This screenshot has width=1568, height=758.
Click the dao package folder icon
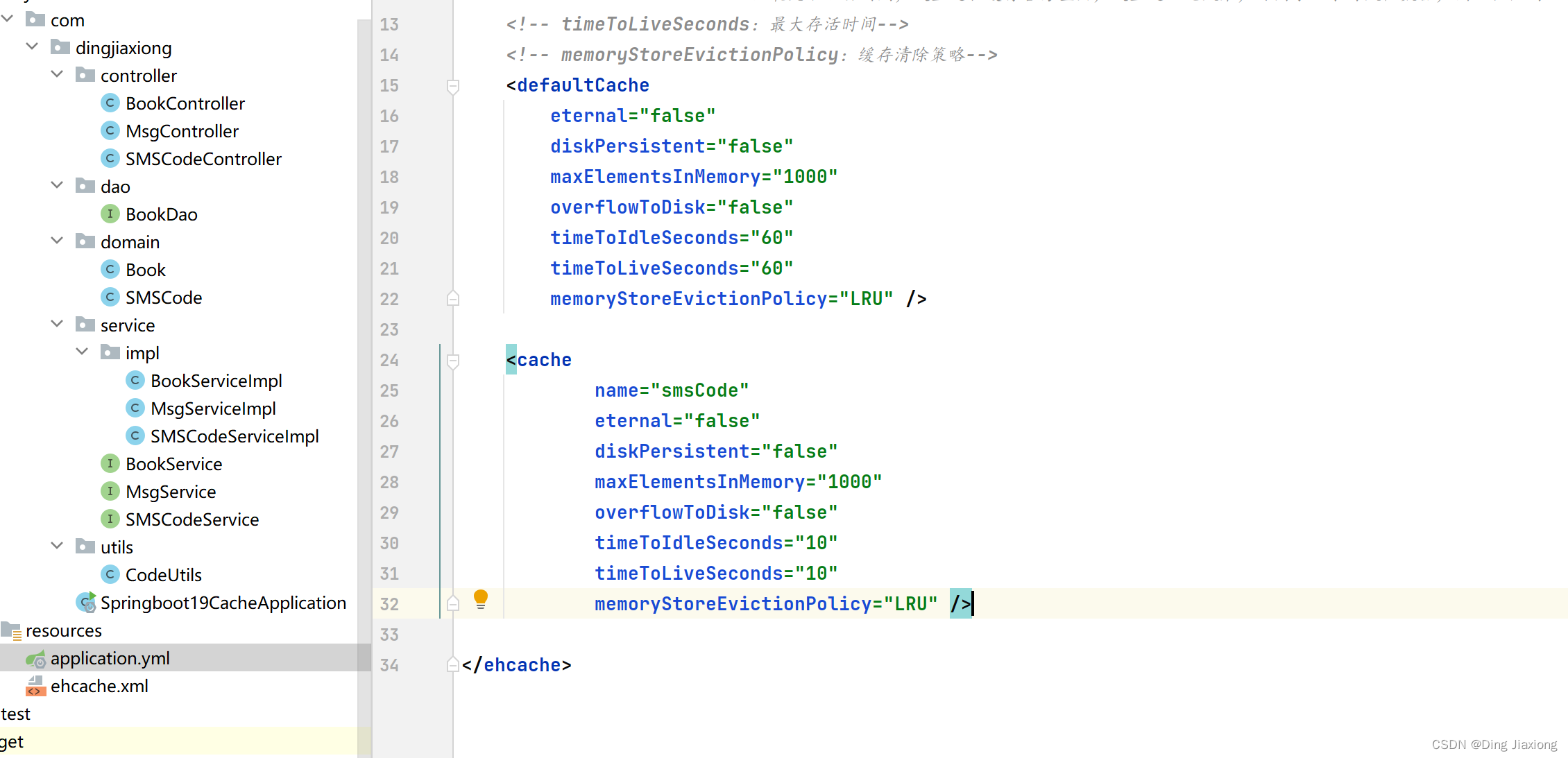click(x=85, y=186)
